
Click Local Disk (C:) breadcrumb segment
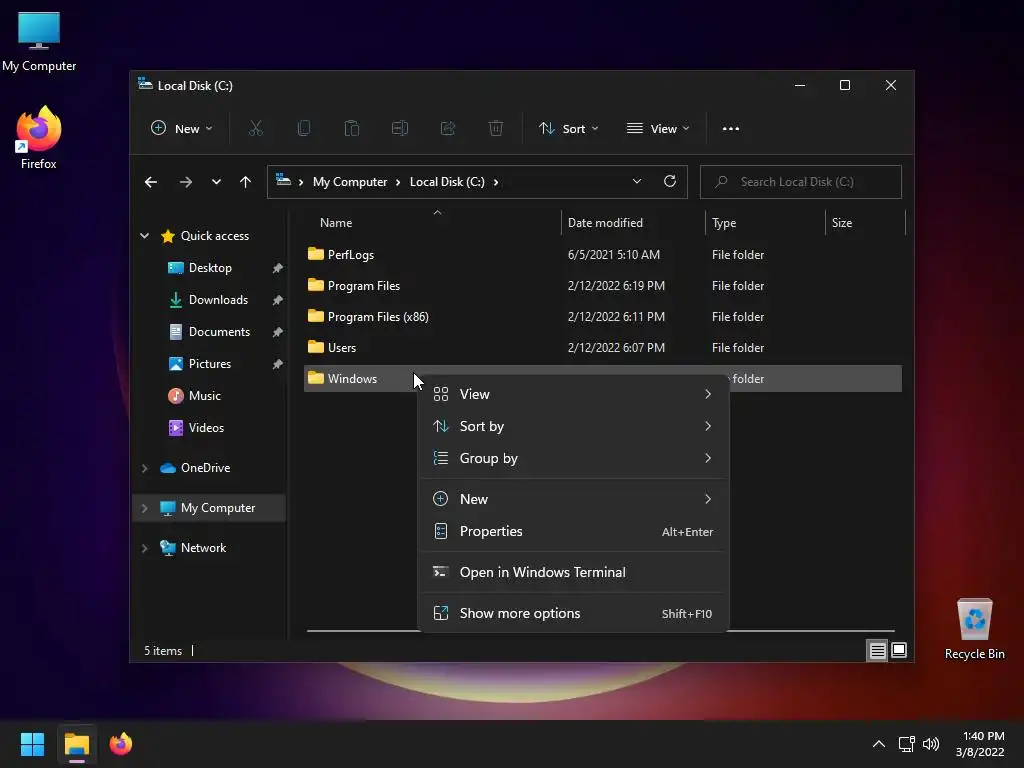[447, 182]
